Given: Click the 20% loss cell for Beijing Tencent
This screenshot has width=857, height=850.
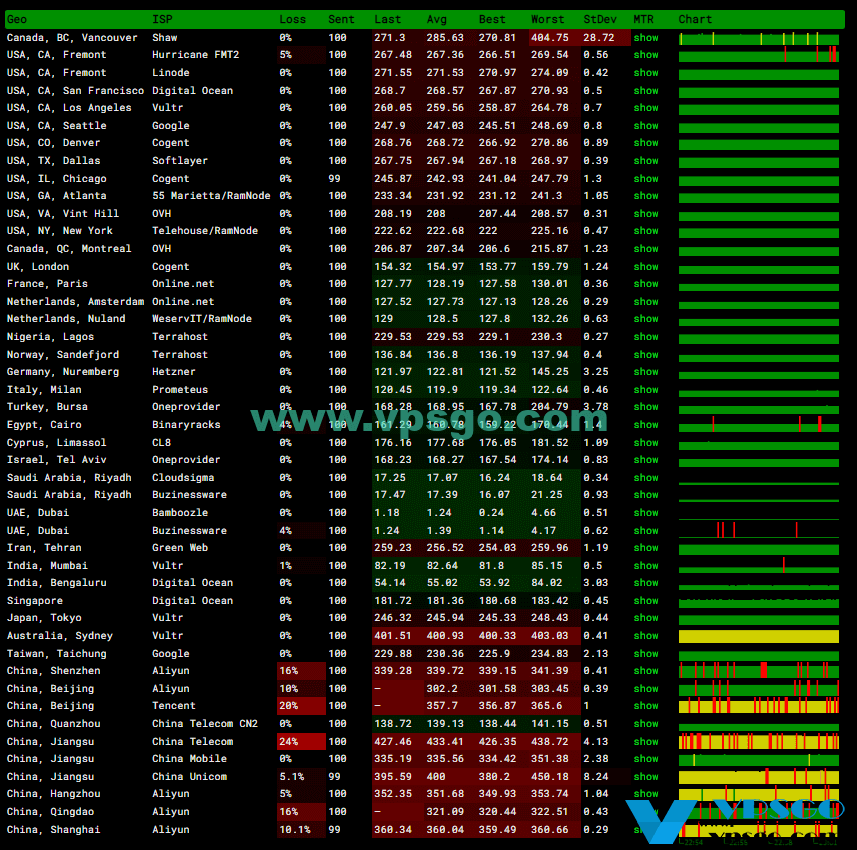Looking at the screenshot, I should (301, 706).
